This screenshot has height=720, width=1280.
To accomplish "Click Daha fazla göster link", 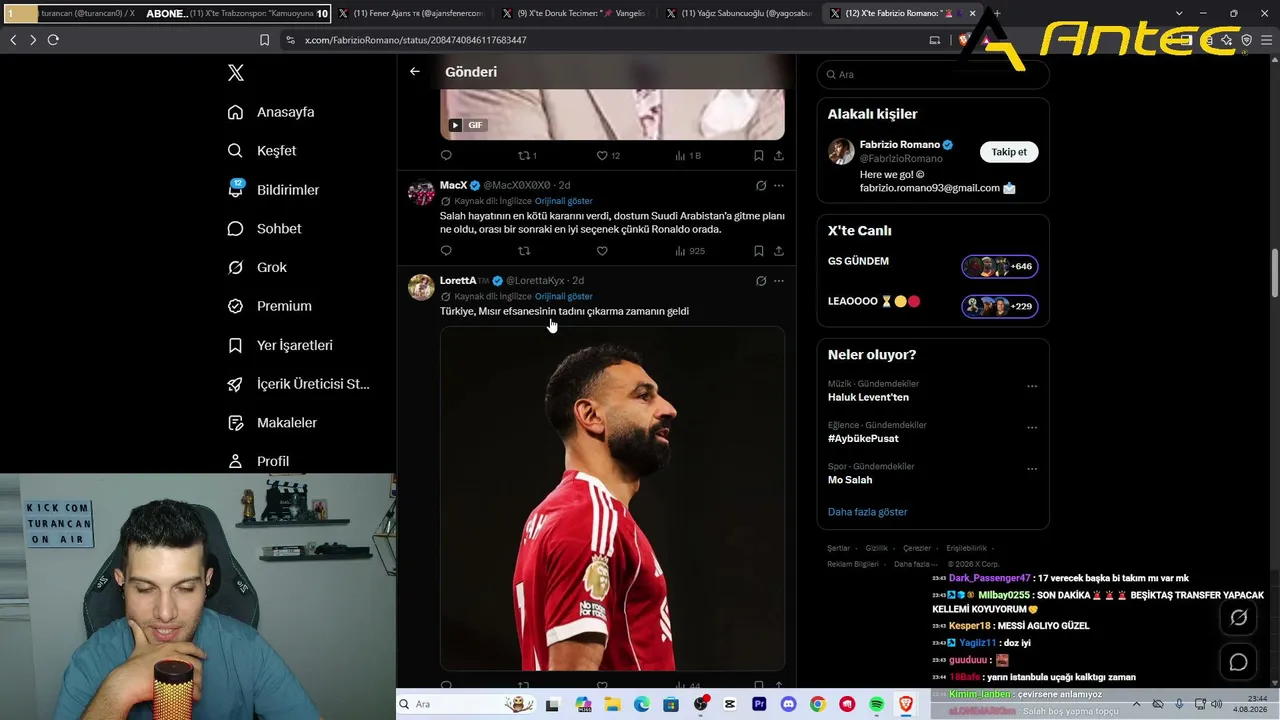I will (867, 512).
